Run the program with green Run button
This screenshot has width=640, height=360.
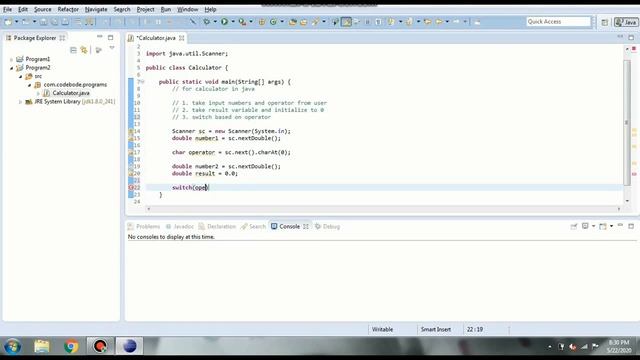224,22
